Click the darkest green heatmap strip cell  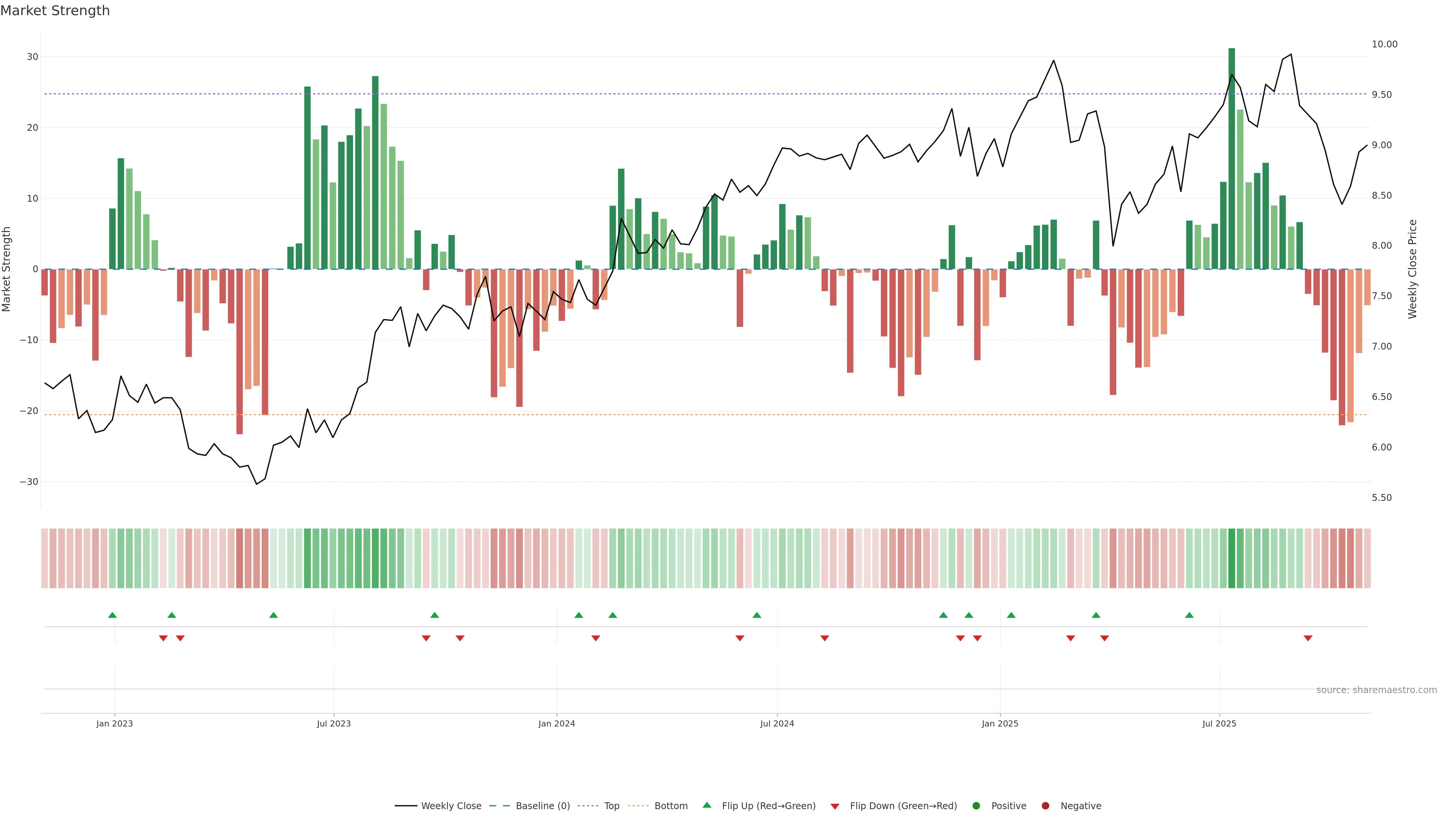1232,558
